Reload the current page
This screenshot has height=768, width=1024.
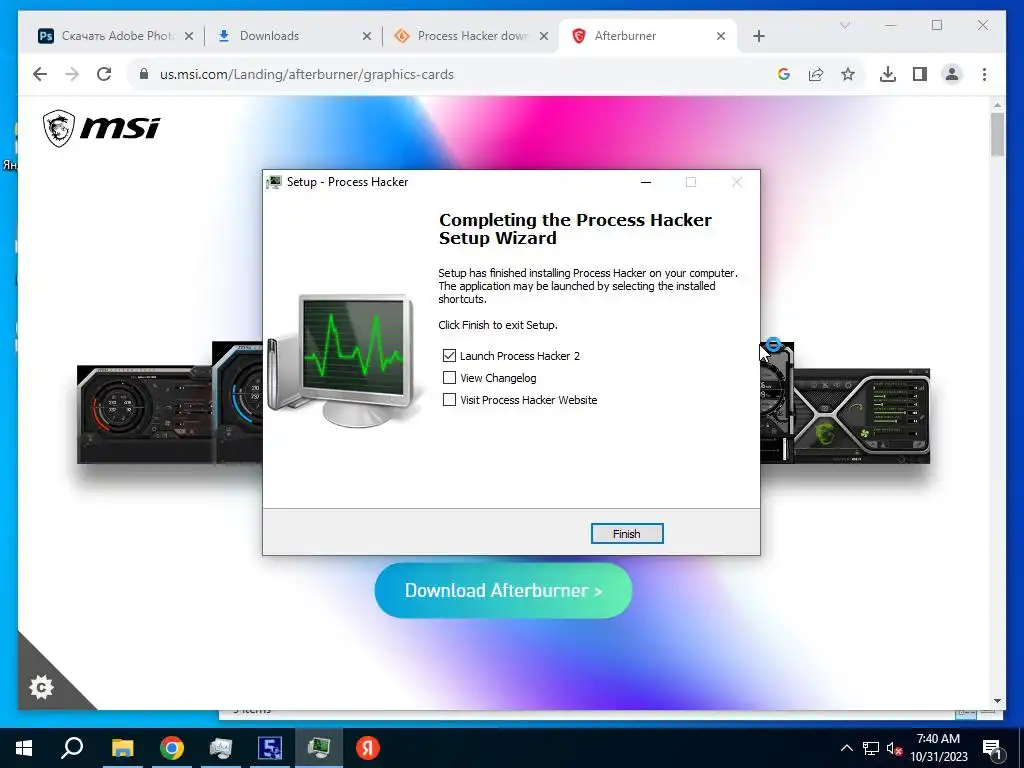[104, 74]
